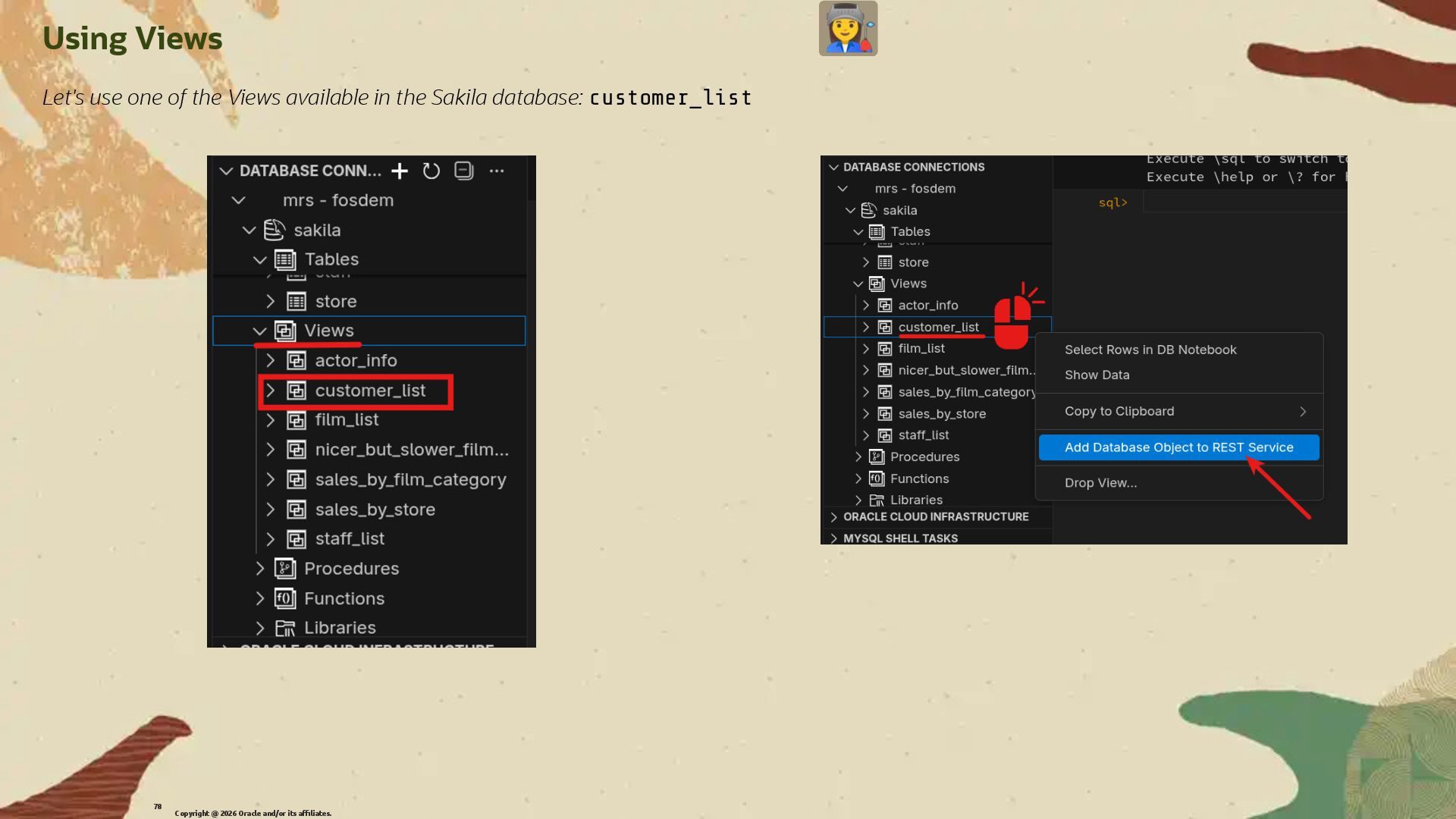Expand the store table in left panel
This screenshot has height=819, width=1456.
click(x=270, y=302)
